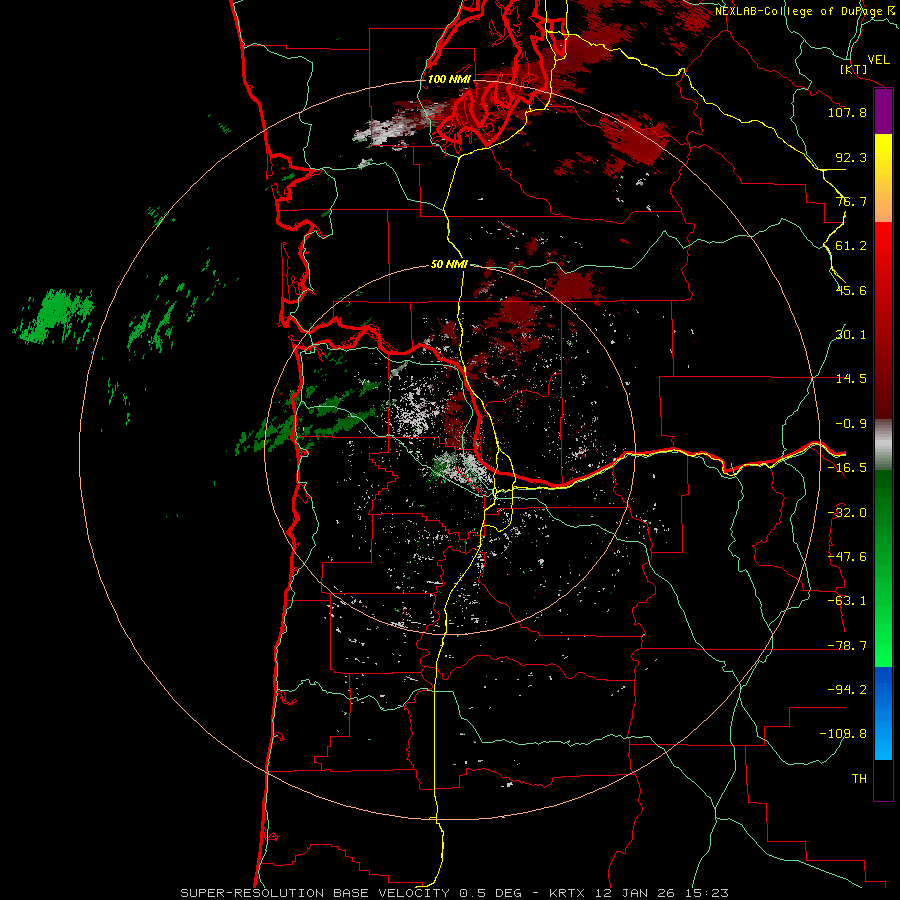Click the -32.0 scale value
The width and height of the screenshot is (900, 900).
847,513
